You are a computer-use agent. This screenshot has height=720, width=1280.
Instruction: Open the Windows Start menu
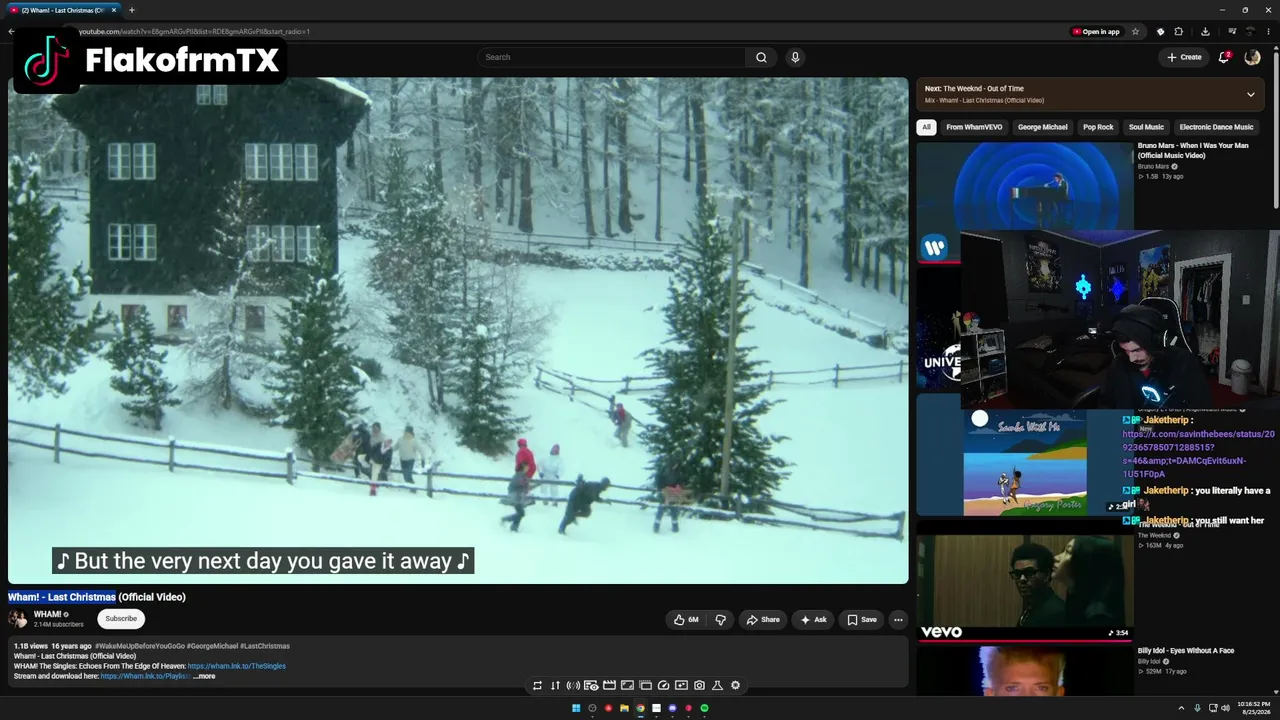576,708
